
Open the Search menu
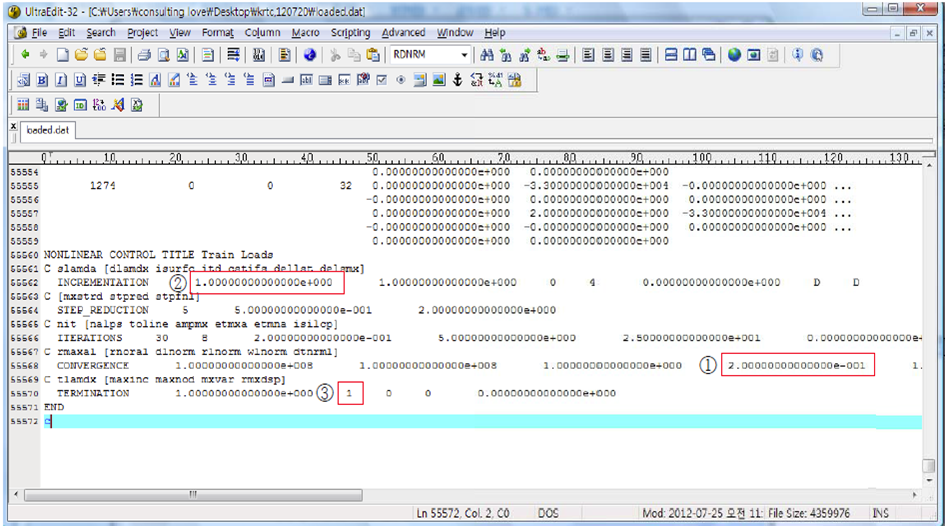click(100, 33)
